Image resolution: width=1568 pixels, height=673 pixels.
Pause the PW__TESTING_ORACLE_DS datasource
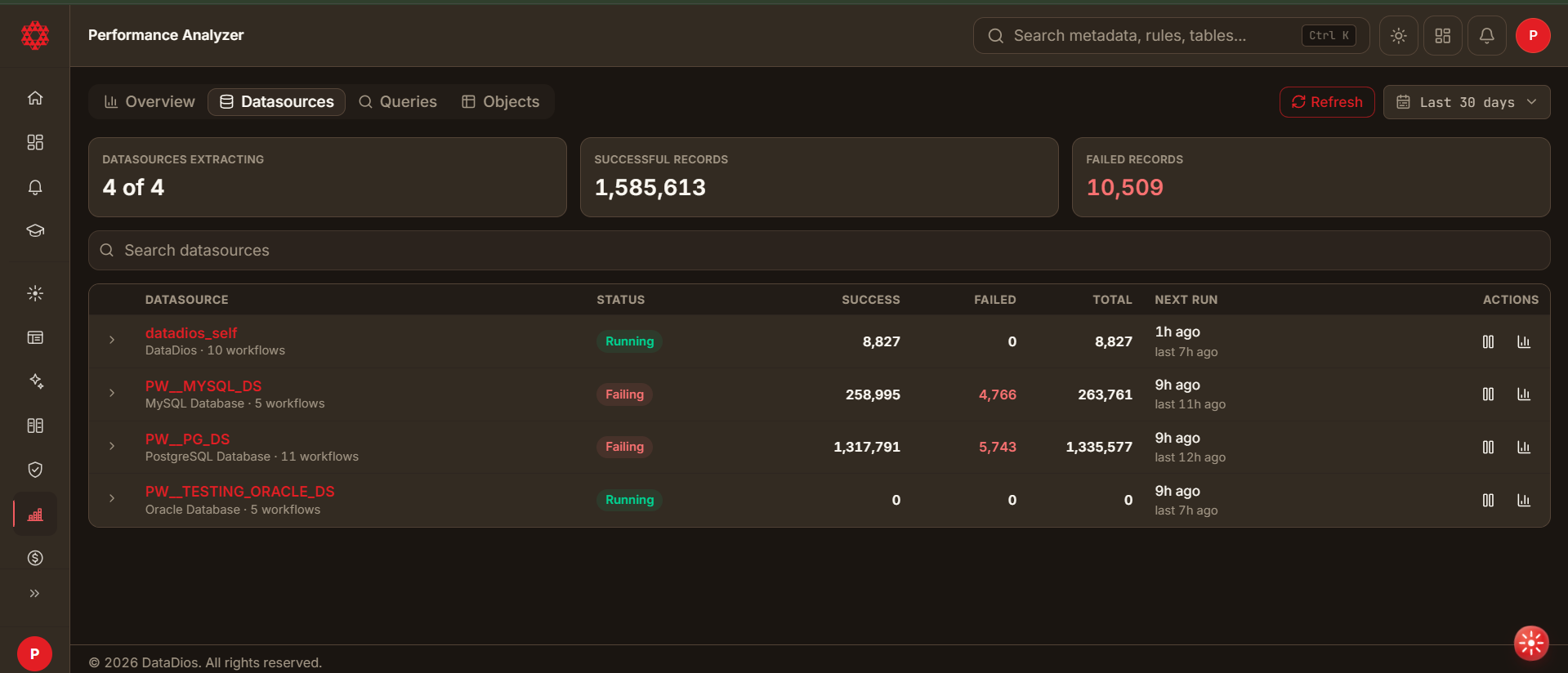1488,500
